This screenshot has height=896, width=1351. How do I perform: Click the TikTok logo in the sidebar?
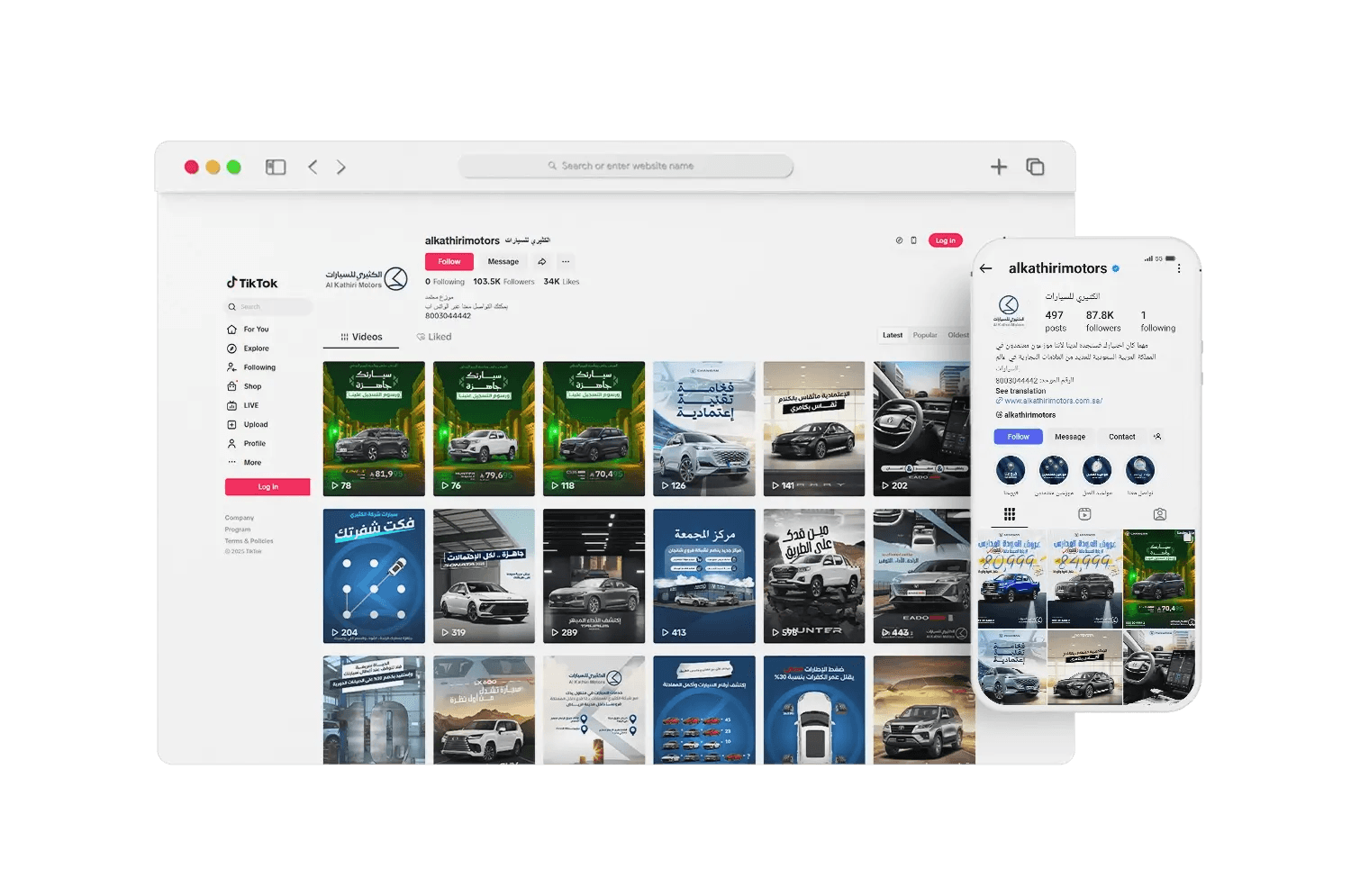pos(252,283)
